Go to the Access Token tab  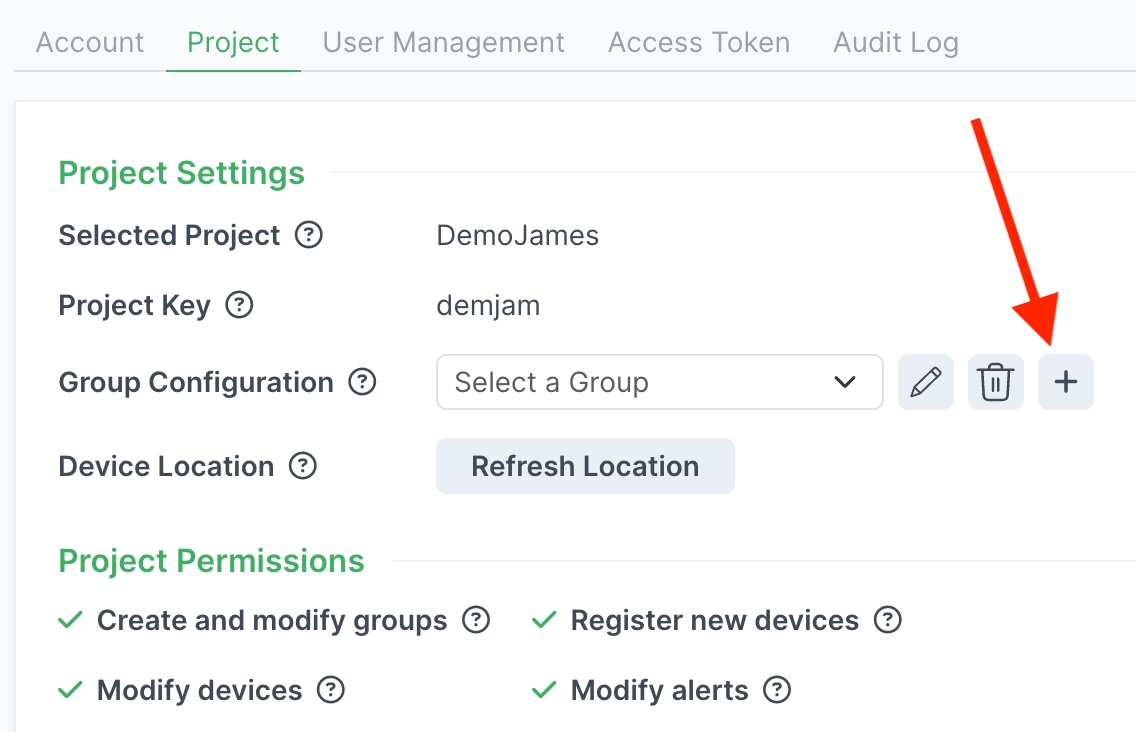point(699,43)
